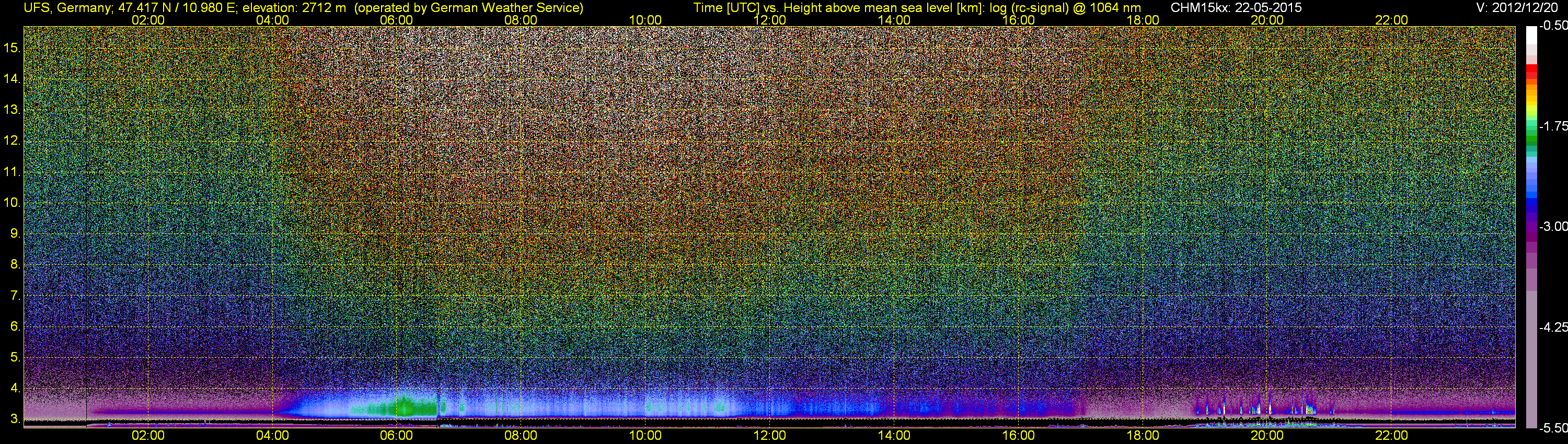Click the 06:00 label on the top time axis
This screenshot has width=1568, height=444.
click(x=396, y=20)
